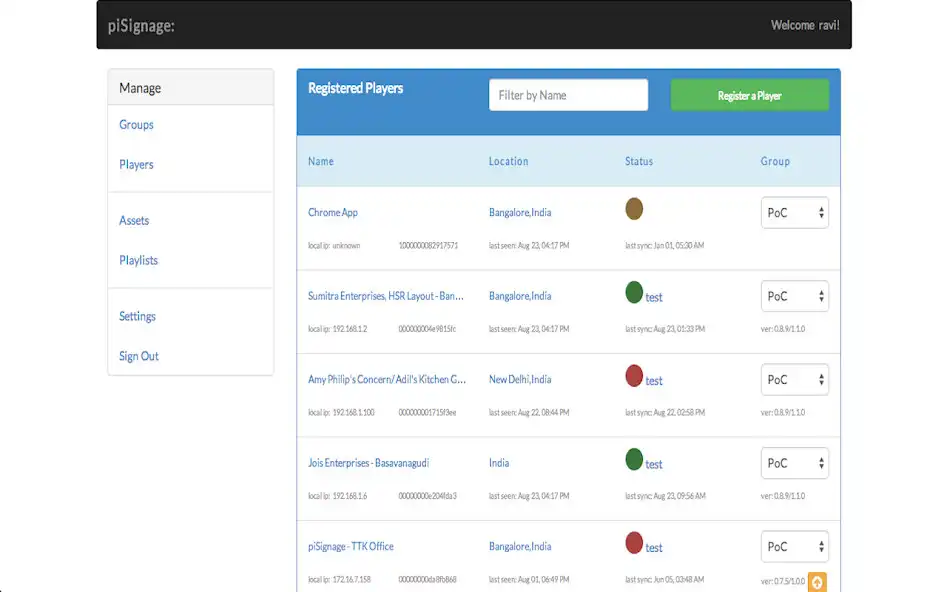The width and height of the screenshot is (947, 592).
Task: Go to Players in the sidebar
Action: pyautogui.click(x=136, y=165)
